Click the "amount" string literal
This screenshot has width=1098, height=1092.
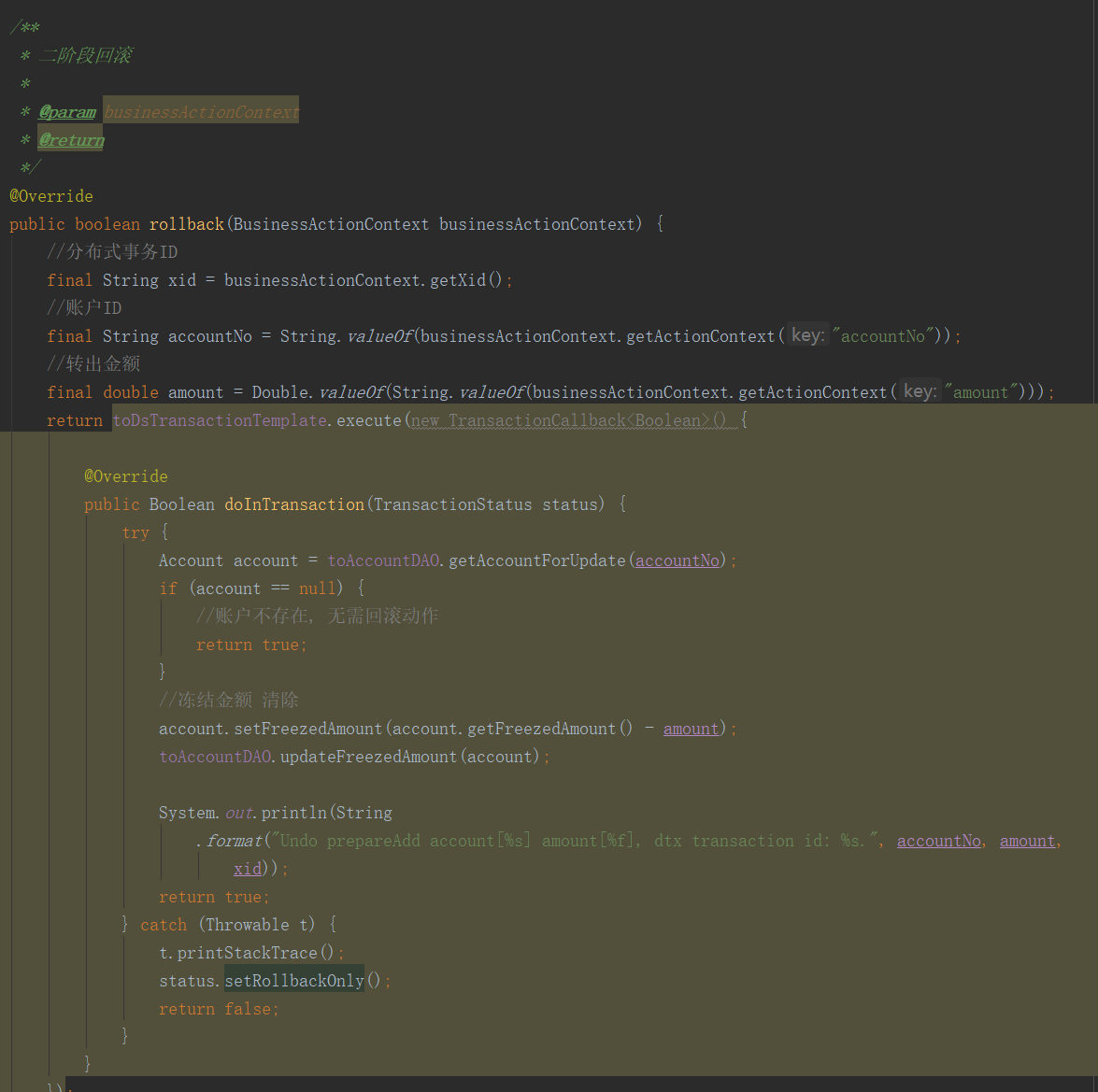pyautogui.click(x=979, y=392)
